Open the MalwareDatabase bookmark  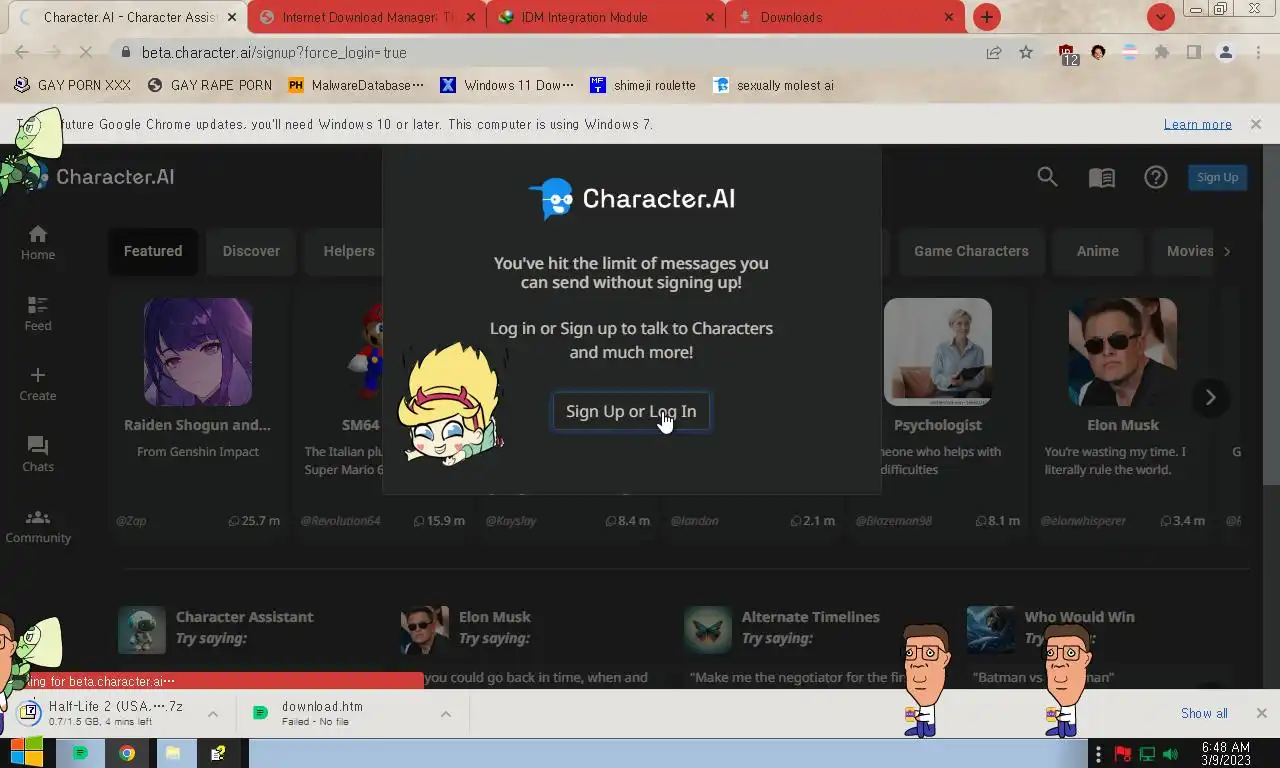coord(356,85)
